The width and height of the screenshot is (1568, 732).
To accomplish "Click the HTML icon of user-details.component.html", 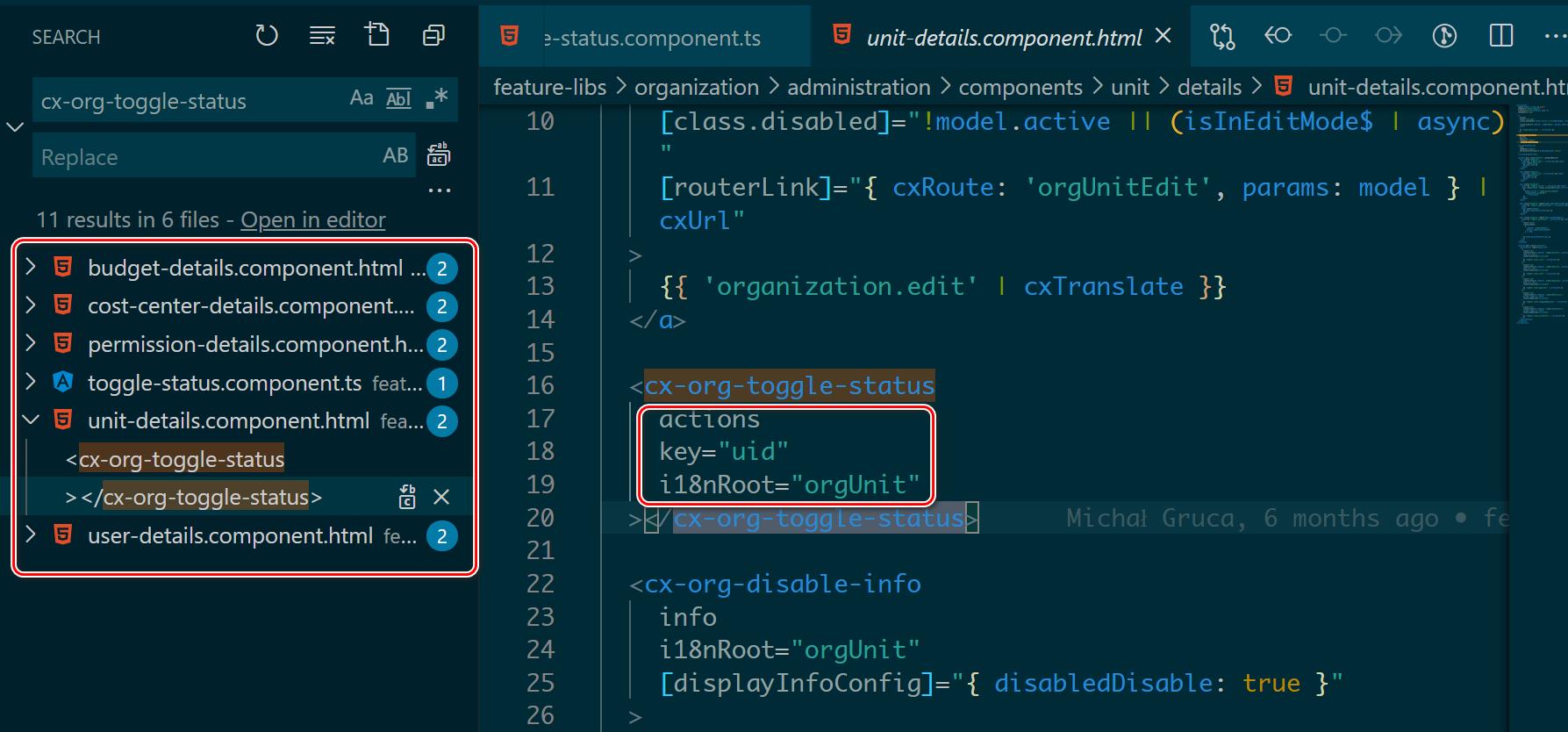I will point(63,535).
